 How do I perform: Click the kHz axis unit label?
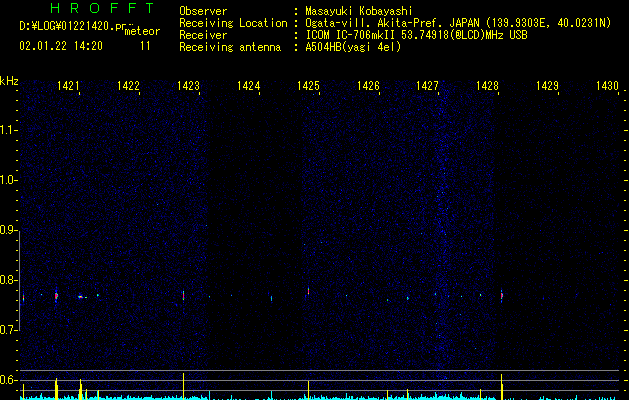[x=9, y=81]
